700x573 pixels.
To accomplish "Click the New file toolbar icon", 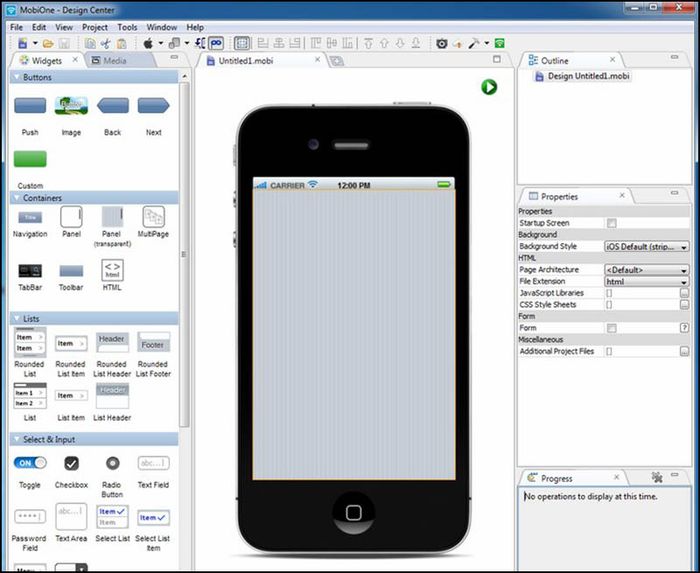I will [x=22, y=43].
